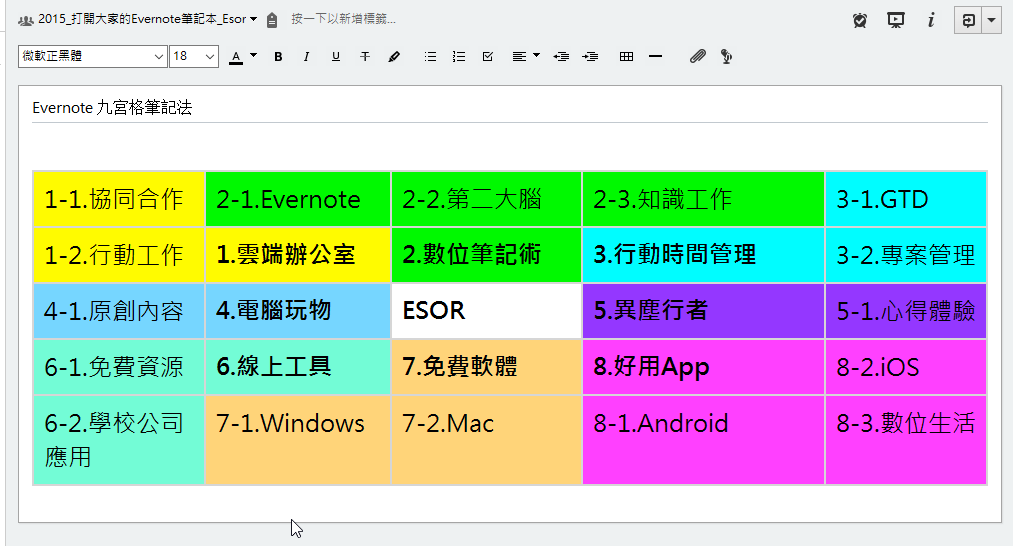Click the font color A icon
This screenshot has height=546, width=1013.
pos(236,58)
